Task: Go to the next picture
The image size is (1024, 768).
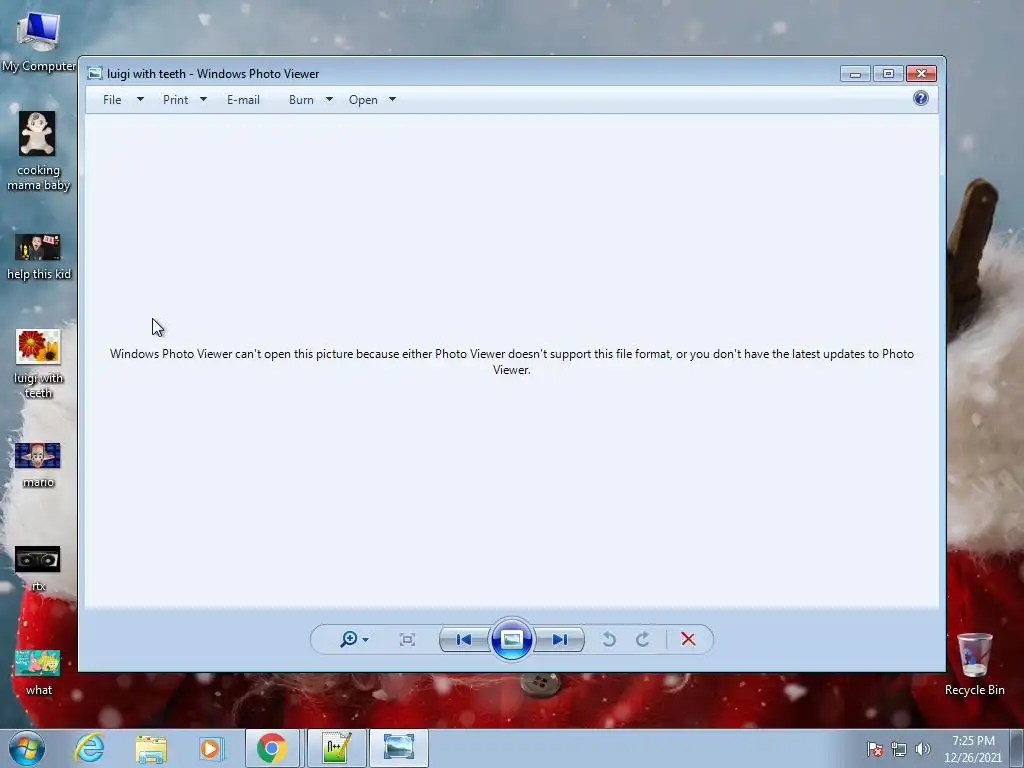Action: (x=560, y=639)
